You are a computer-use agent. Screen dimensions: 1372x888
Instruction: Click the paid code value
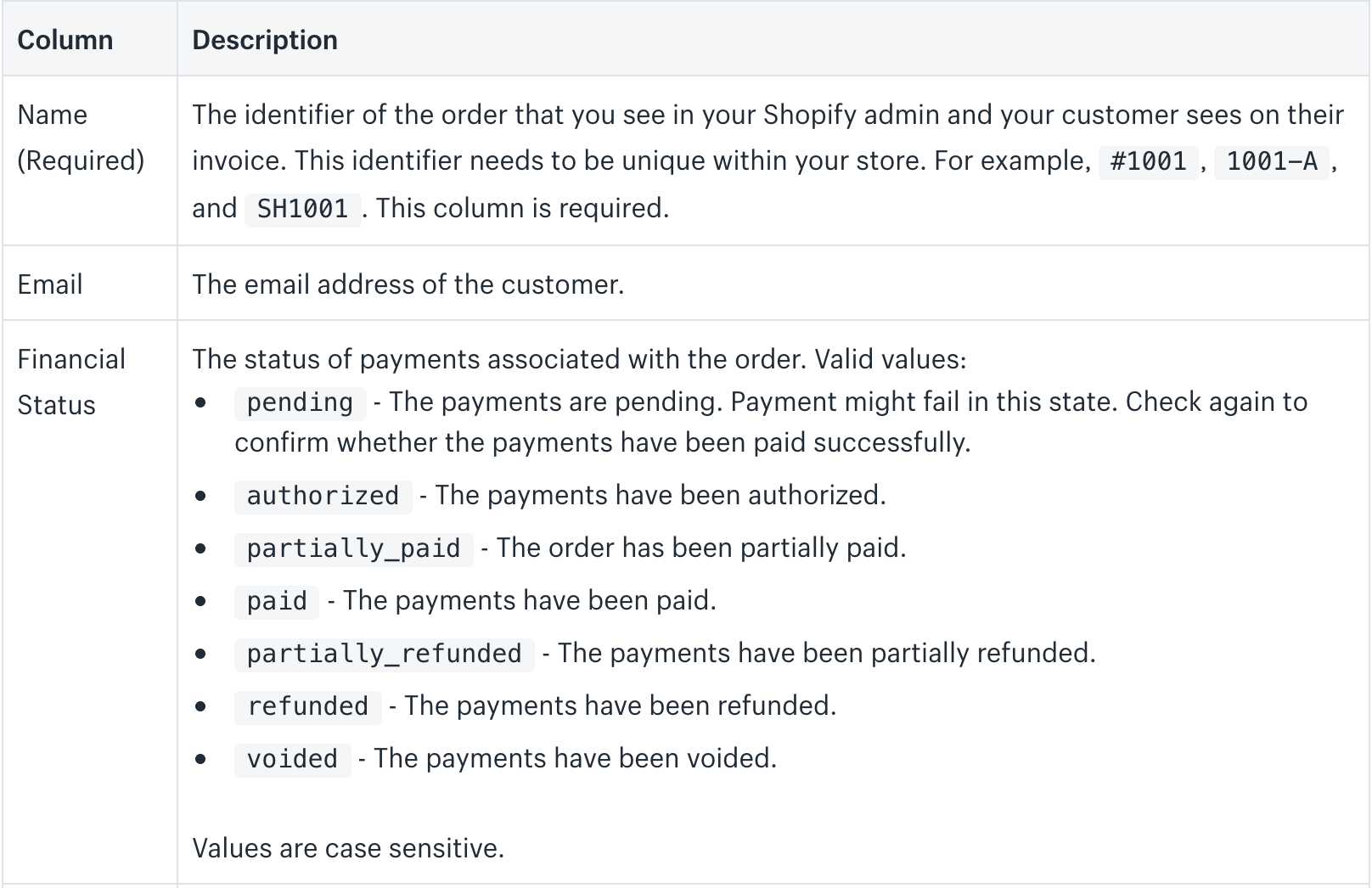277,601
